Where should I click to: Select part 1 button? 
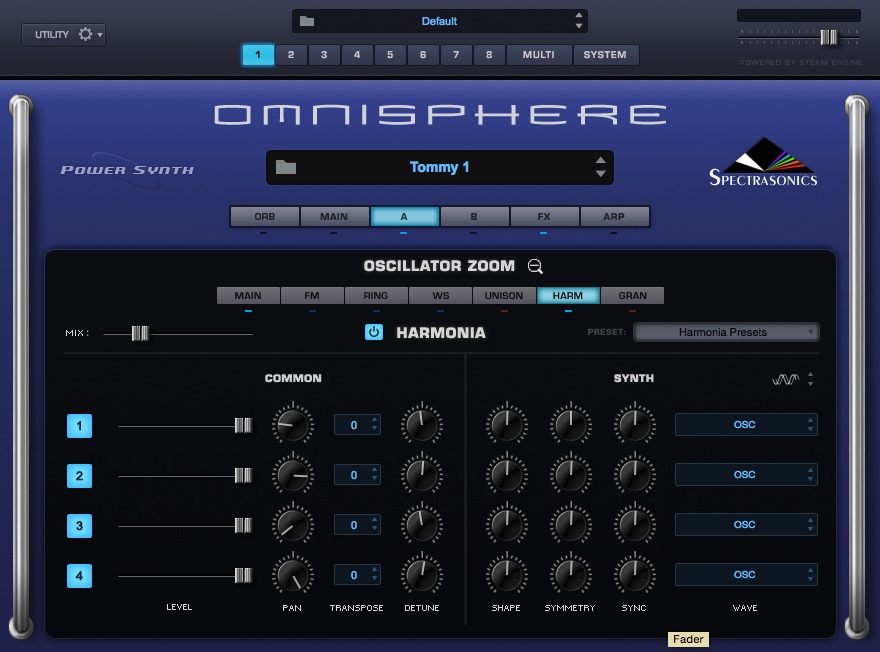258,55
